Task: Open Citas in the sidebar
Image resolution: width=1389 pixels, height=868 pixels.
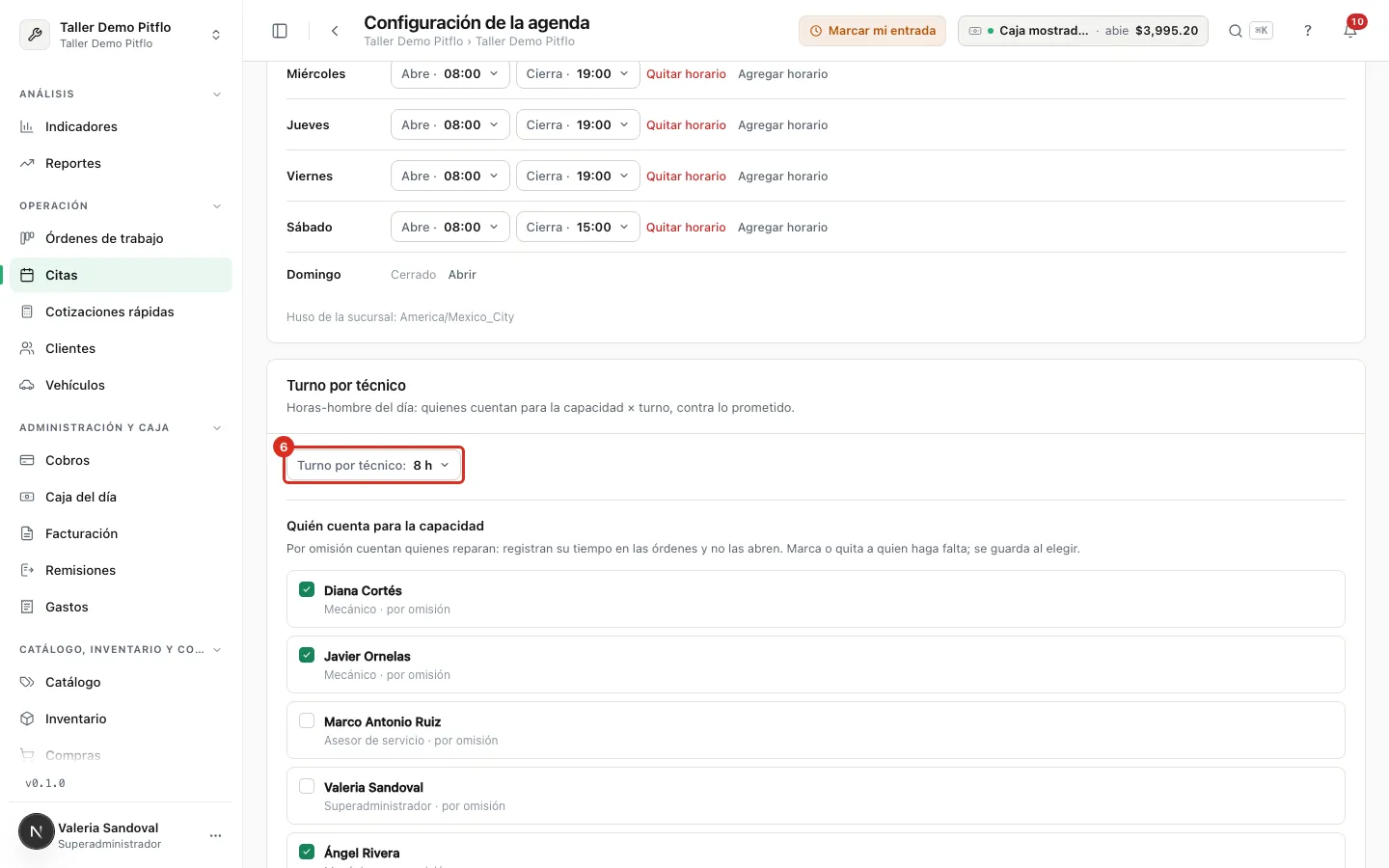Action: (121, 275)
